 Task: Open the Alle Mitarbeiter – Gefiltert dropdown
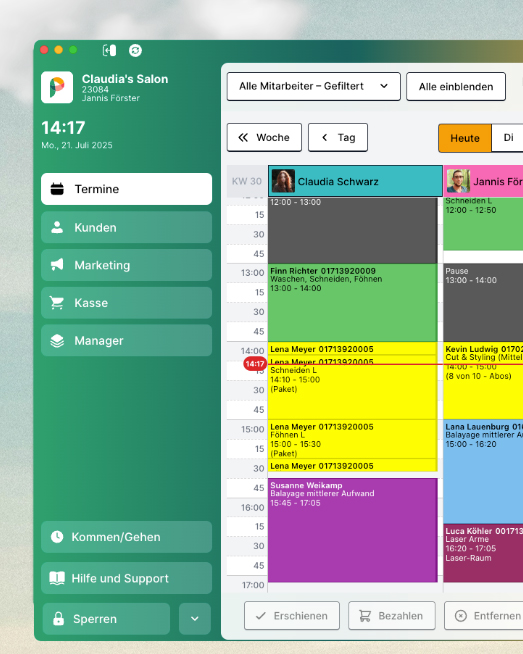[314, 86]
